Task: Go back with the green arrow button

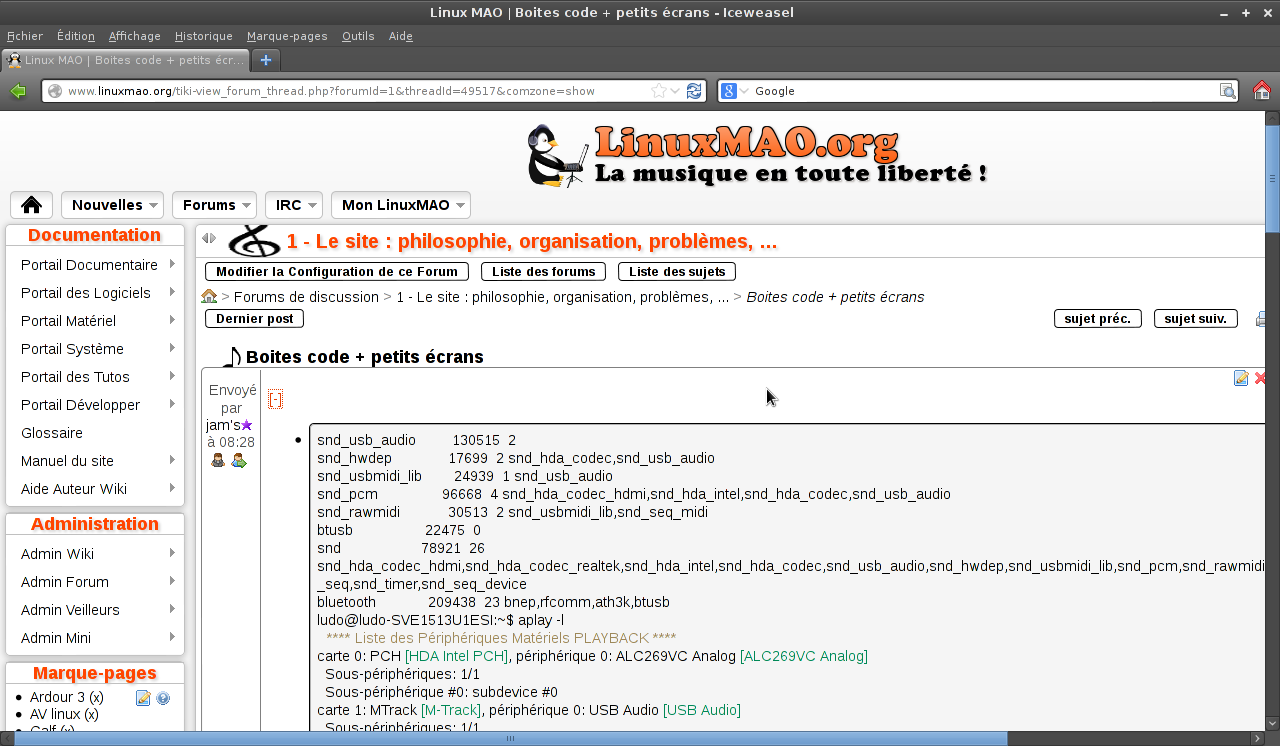Action: pos(17,91)
